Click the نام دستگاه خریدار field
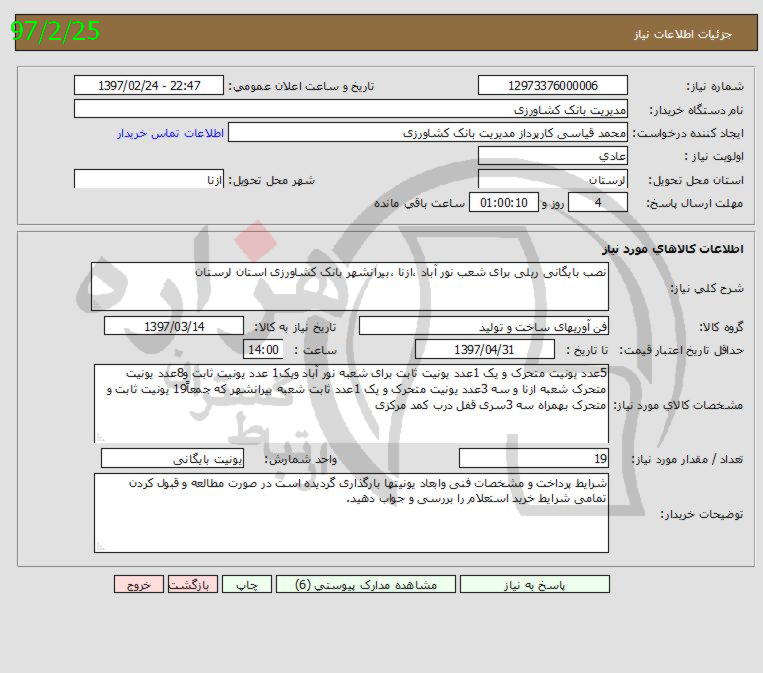 click(351, 109)
